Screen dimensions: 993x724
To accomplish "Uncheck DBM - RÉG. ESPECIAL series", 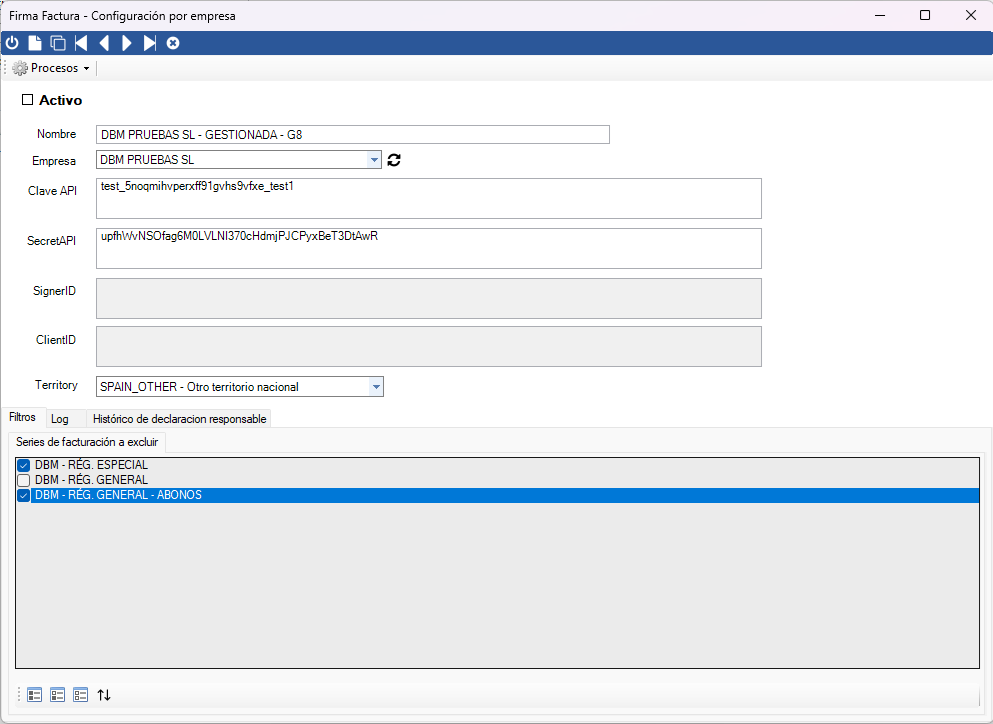I will [24, 465].
